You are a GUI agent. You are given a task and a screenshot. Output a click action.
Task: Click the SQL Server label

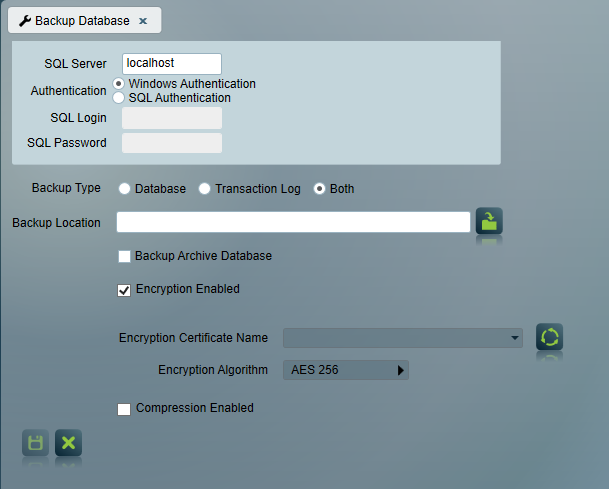pos(75,64)
